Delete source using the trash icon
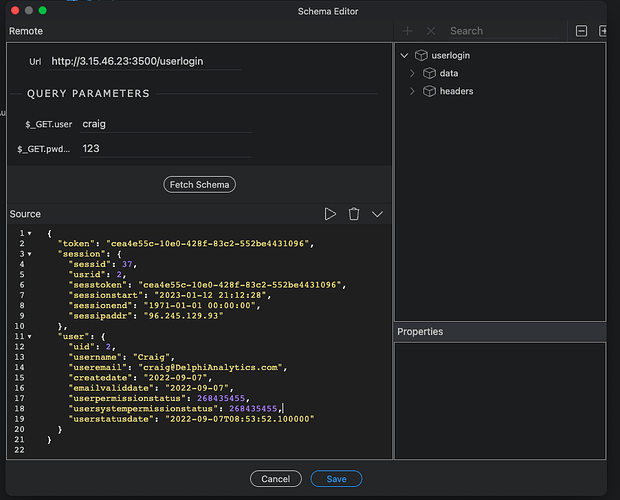The height and width of the screenshot is (500, 620). 354,214
